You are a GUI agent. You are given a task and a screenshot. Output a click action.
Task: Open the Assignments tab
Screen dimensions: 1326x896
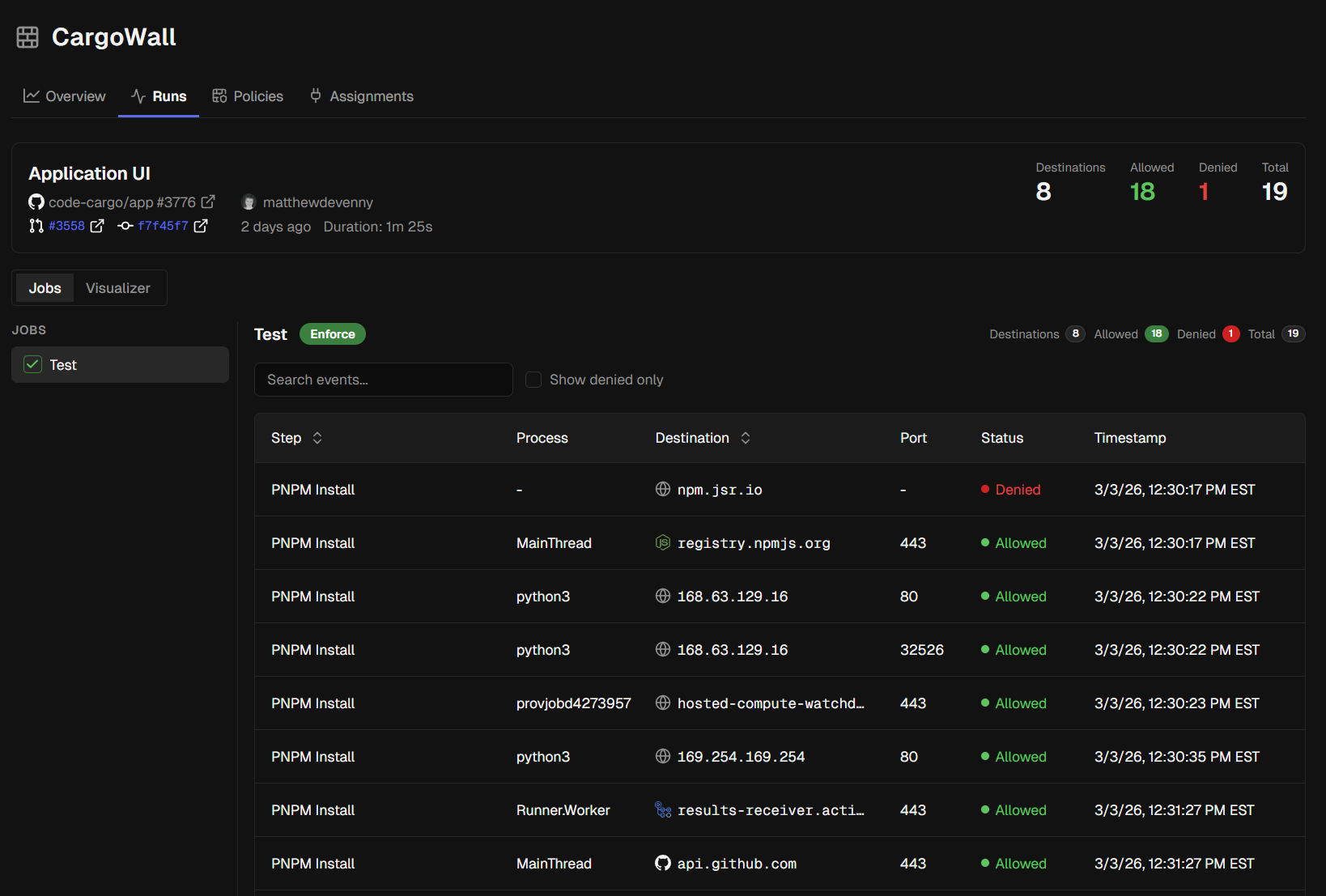click(362, 96)
